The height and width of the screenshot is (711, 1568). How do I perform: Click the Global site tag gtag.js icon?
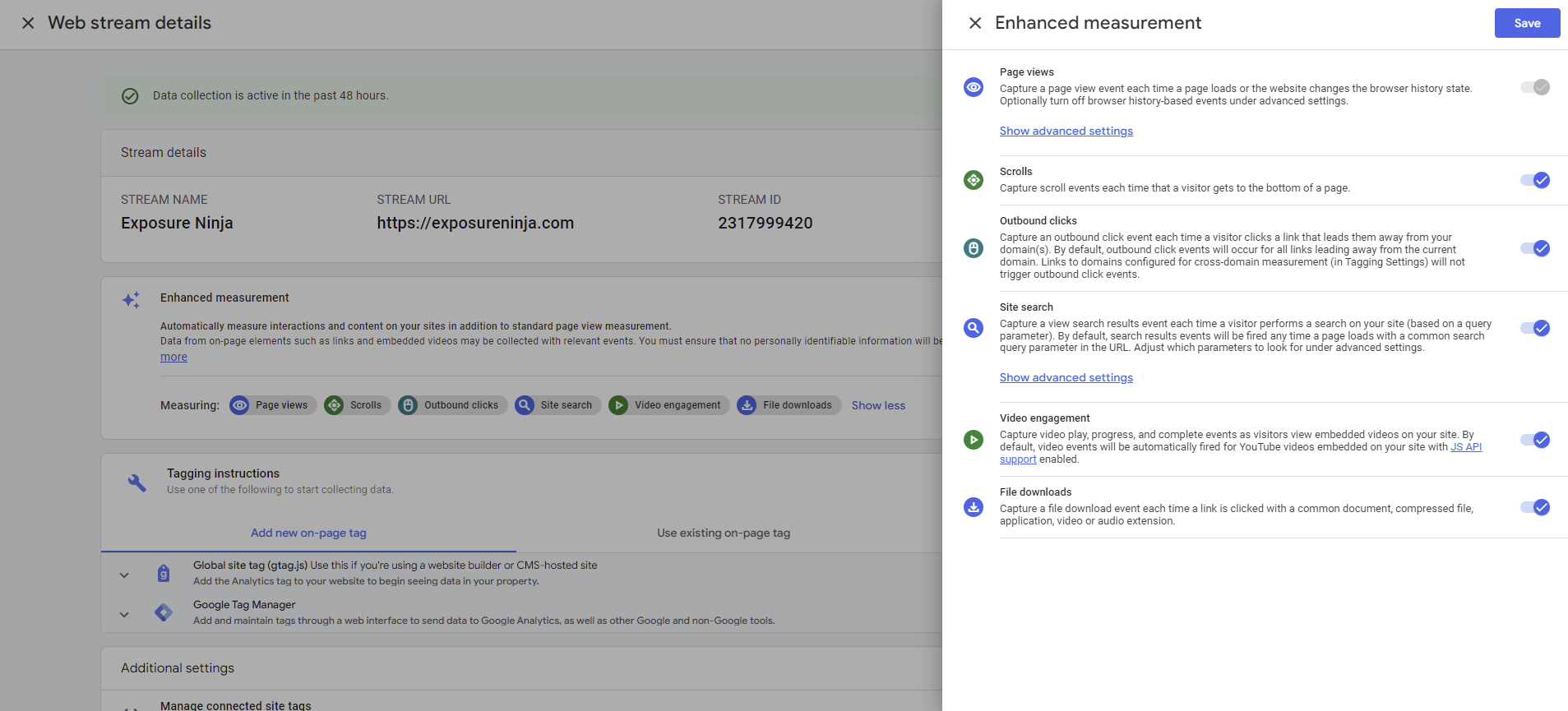tap(164, 574)
